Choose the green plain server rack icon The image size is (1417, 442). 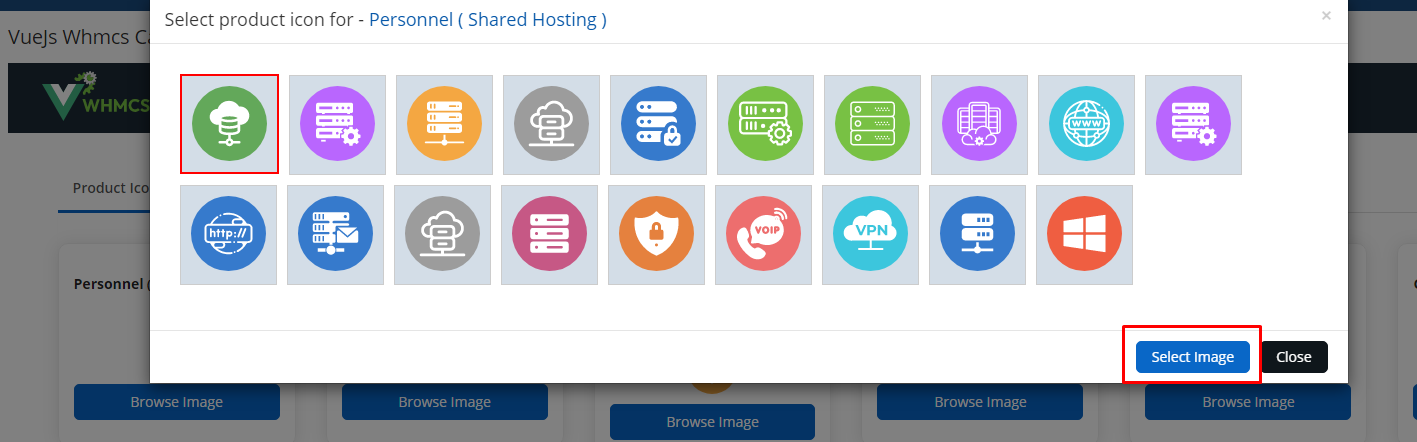[873, 125]
